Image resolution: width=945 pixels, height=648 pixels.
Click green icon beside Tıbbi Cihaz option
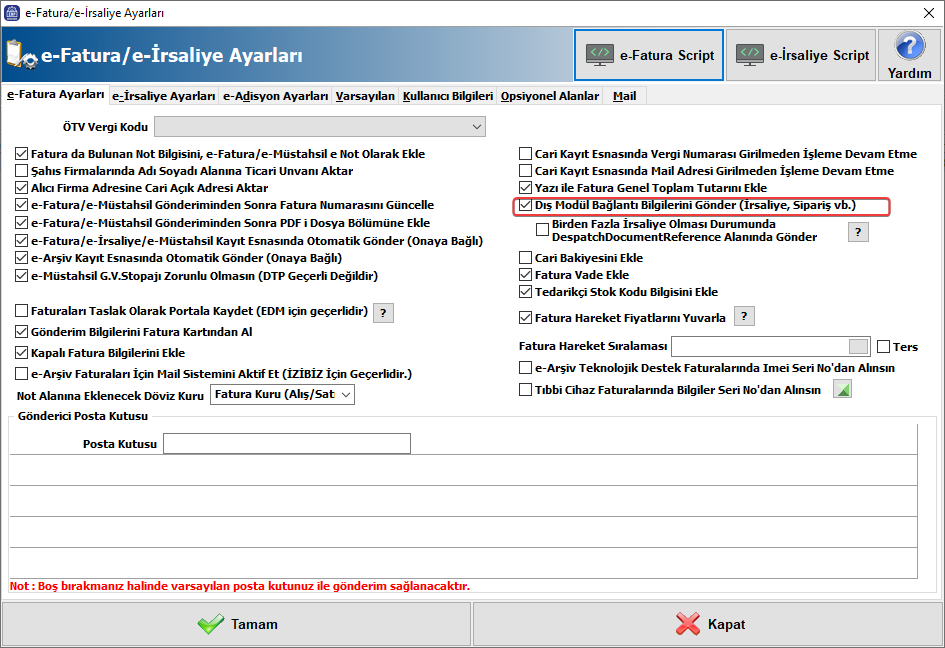(842, 390)
